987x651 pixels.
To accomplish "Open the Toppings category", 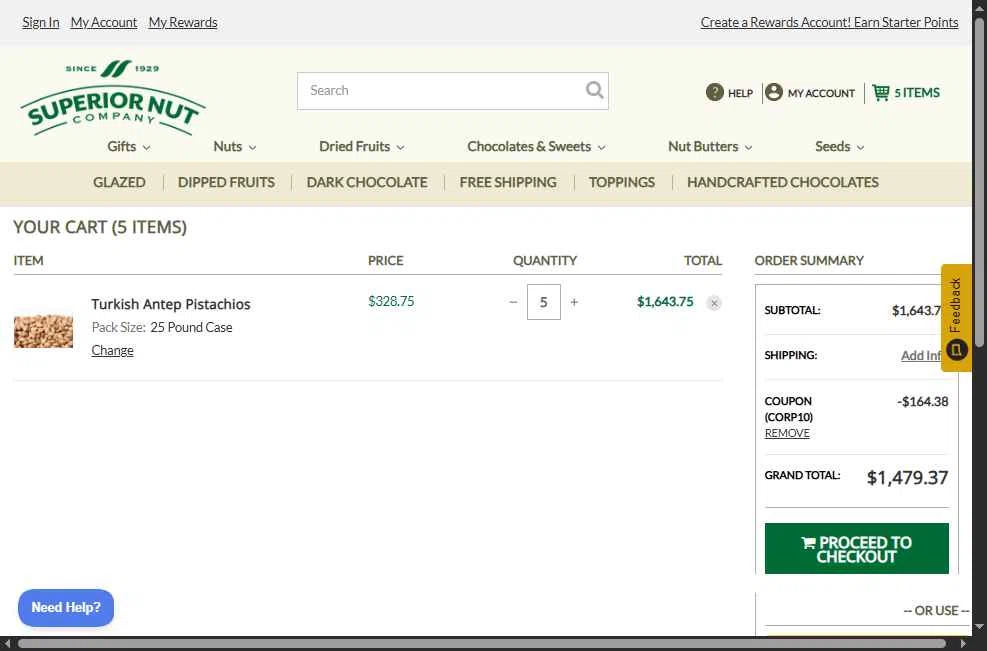I will coord(622,183).
